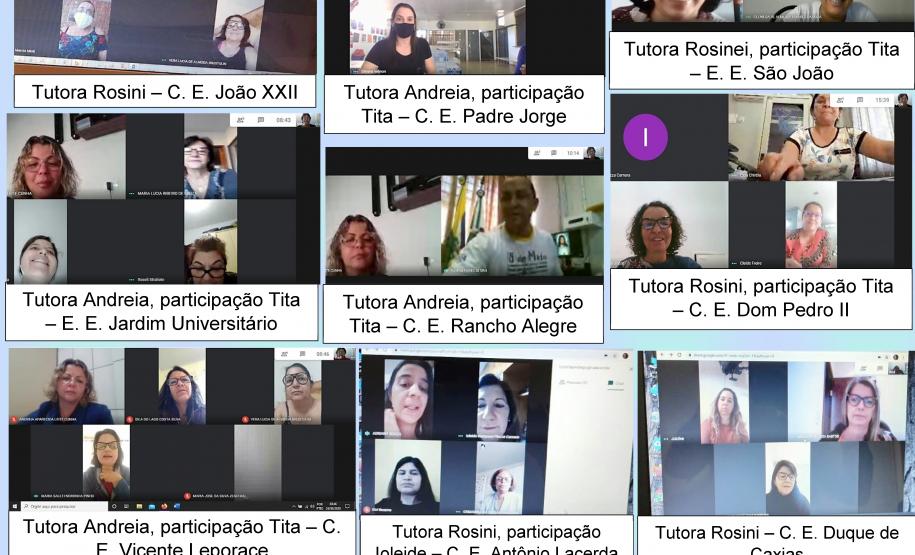Show participants in Dom Pedro II call
The height and width of the screenshot is (555, 915).
841,100
